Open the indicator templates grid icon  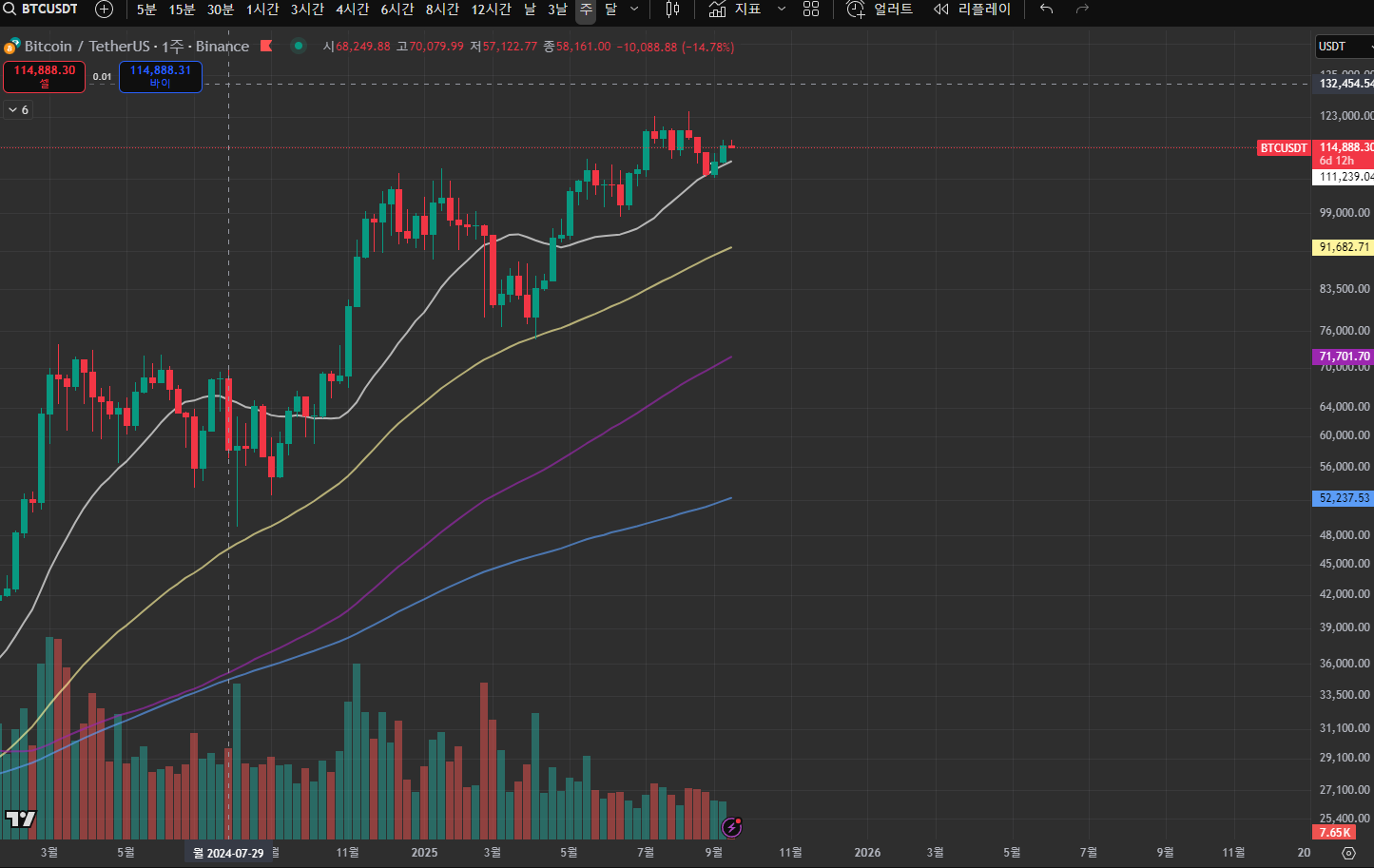[x=811, y=10]
